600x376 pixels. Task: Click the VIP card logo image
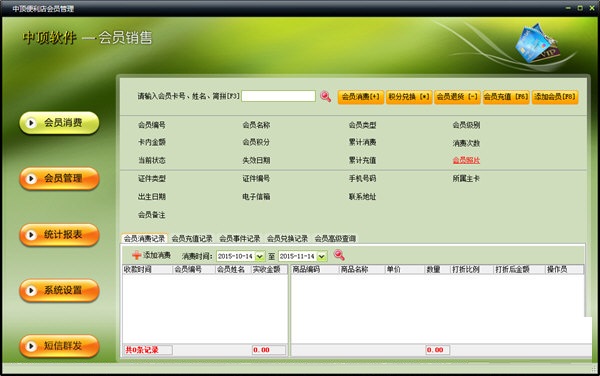[x=537, y=43]
